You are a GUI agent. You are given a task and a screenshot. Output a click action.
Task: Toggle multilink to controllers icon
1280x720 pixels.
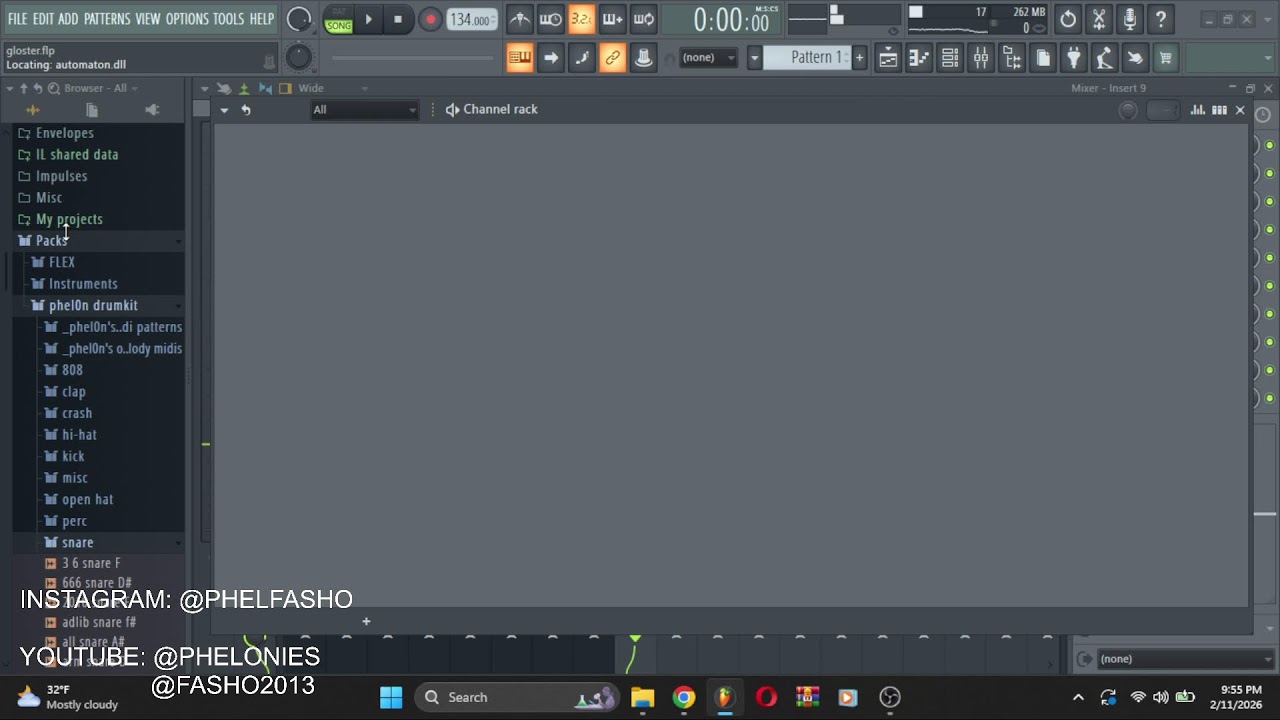(643, 58)
